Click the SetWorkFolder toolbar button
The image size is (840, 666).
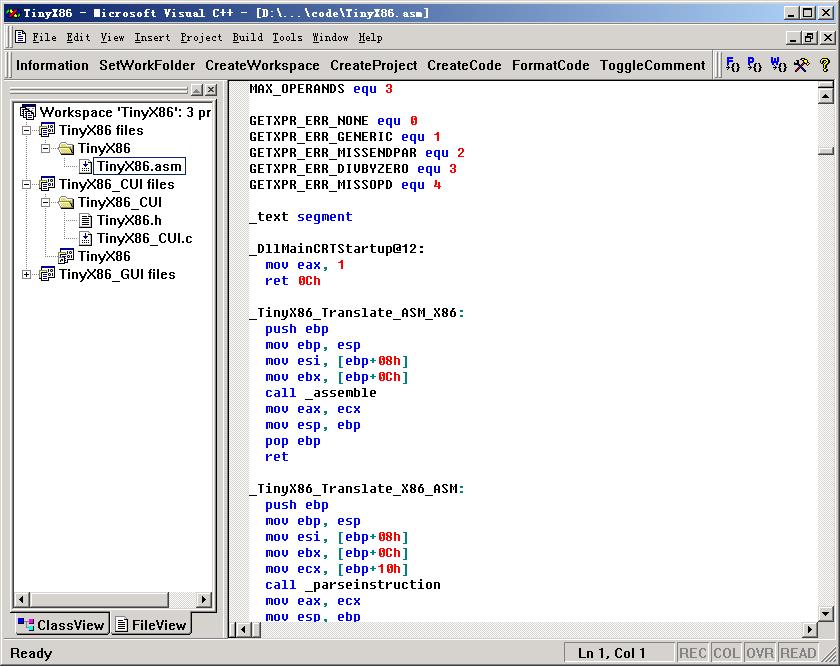pos(147,65)
